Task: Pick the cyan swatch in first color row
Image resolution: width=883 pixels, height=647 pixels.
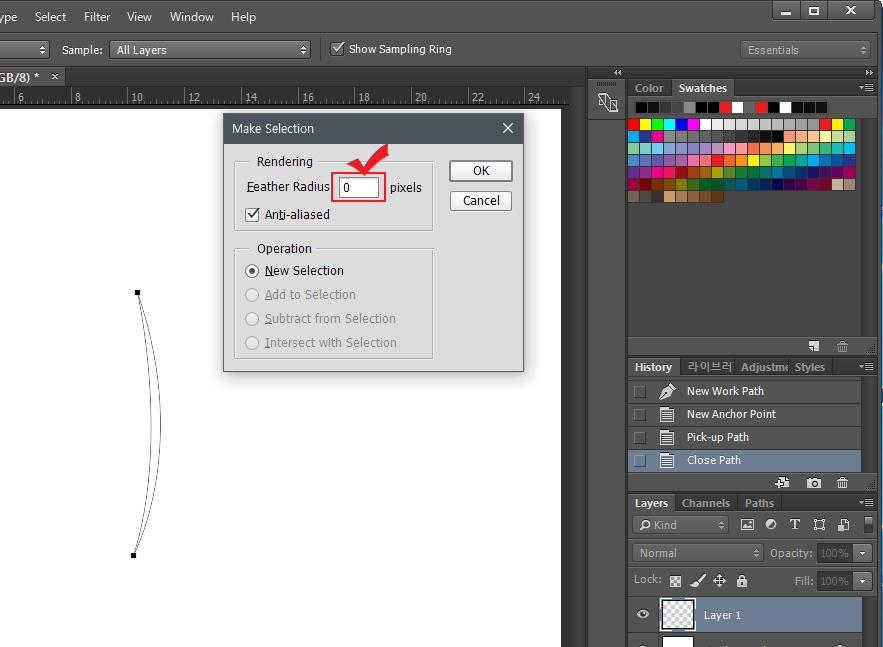Action: tap(669, 124)
